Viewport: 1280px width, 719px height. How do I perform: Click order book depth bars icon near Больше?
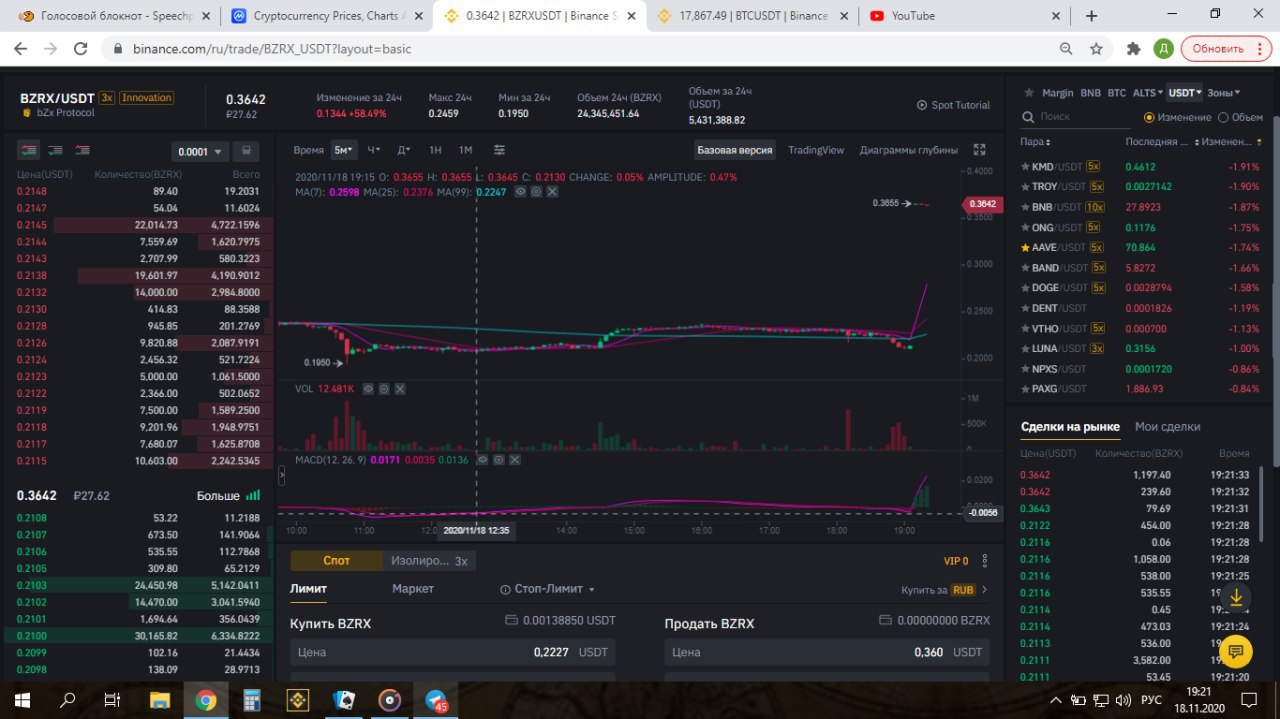click(x=253, y=495)
